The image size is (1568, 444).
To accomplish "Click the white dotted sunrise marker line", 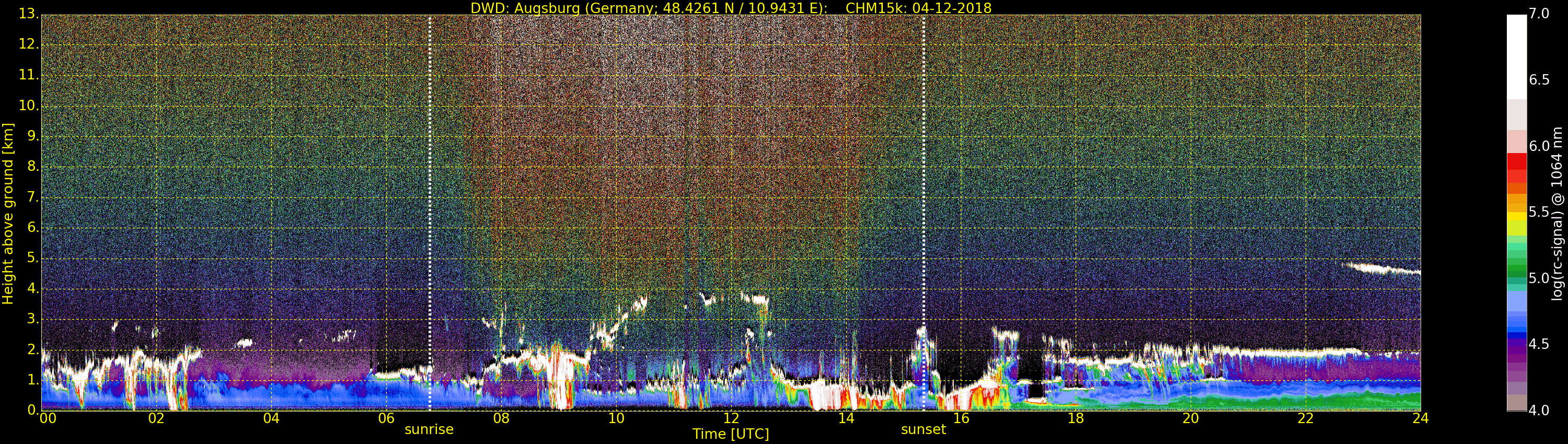I will point(430,213).
